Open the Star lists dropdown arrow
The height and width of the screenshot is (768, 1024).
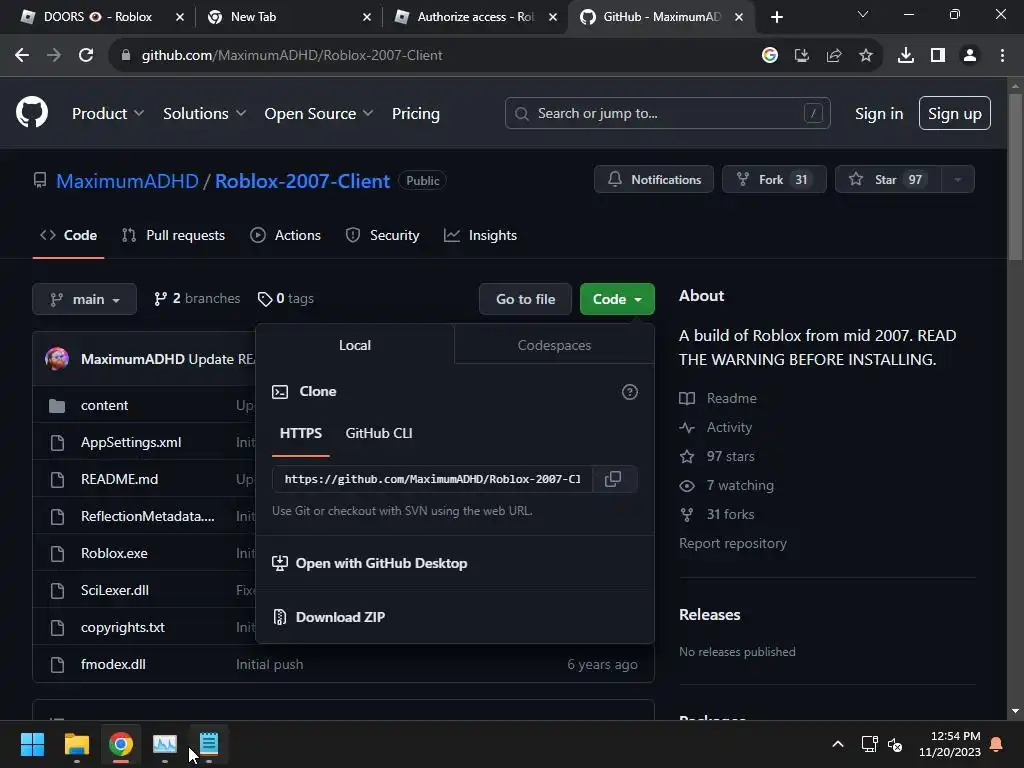click(957, 180)
